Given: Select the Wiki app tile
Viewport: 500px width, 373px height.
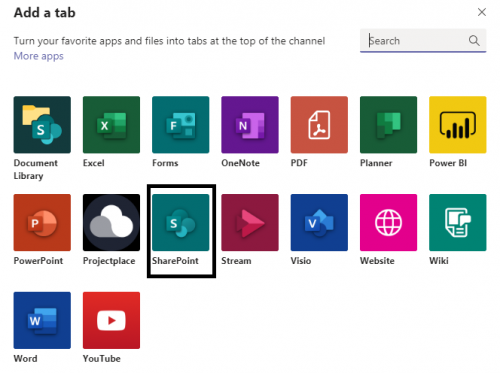Looking at the screenshot, I should 458,223.
